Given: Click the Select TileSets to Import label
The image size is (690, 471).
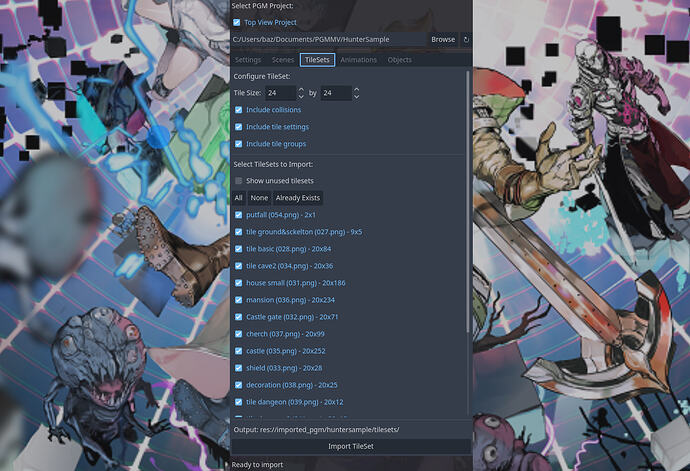Looking at the screenshot, I should point(273,164).
